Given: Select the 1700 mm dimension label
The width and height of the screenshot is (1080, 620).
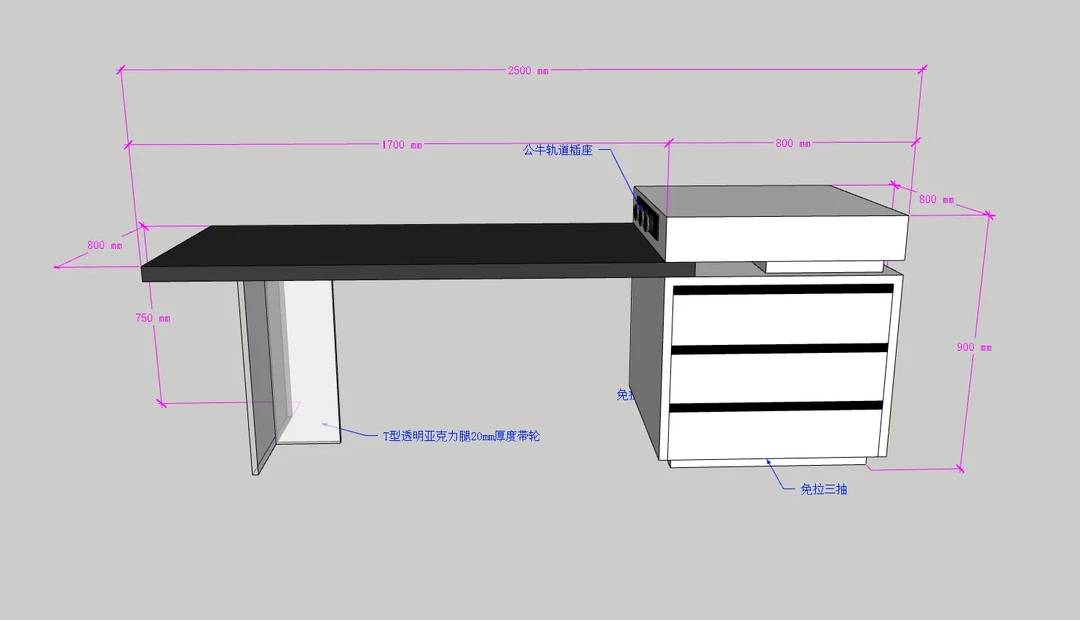Looking at the screenshot, I should [x=400, y=145].
